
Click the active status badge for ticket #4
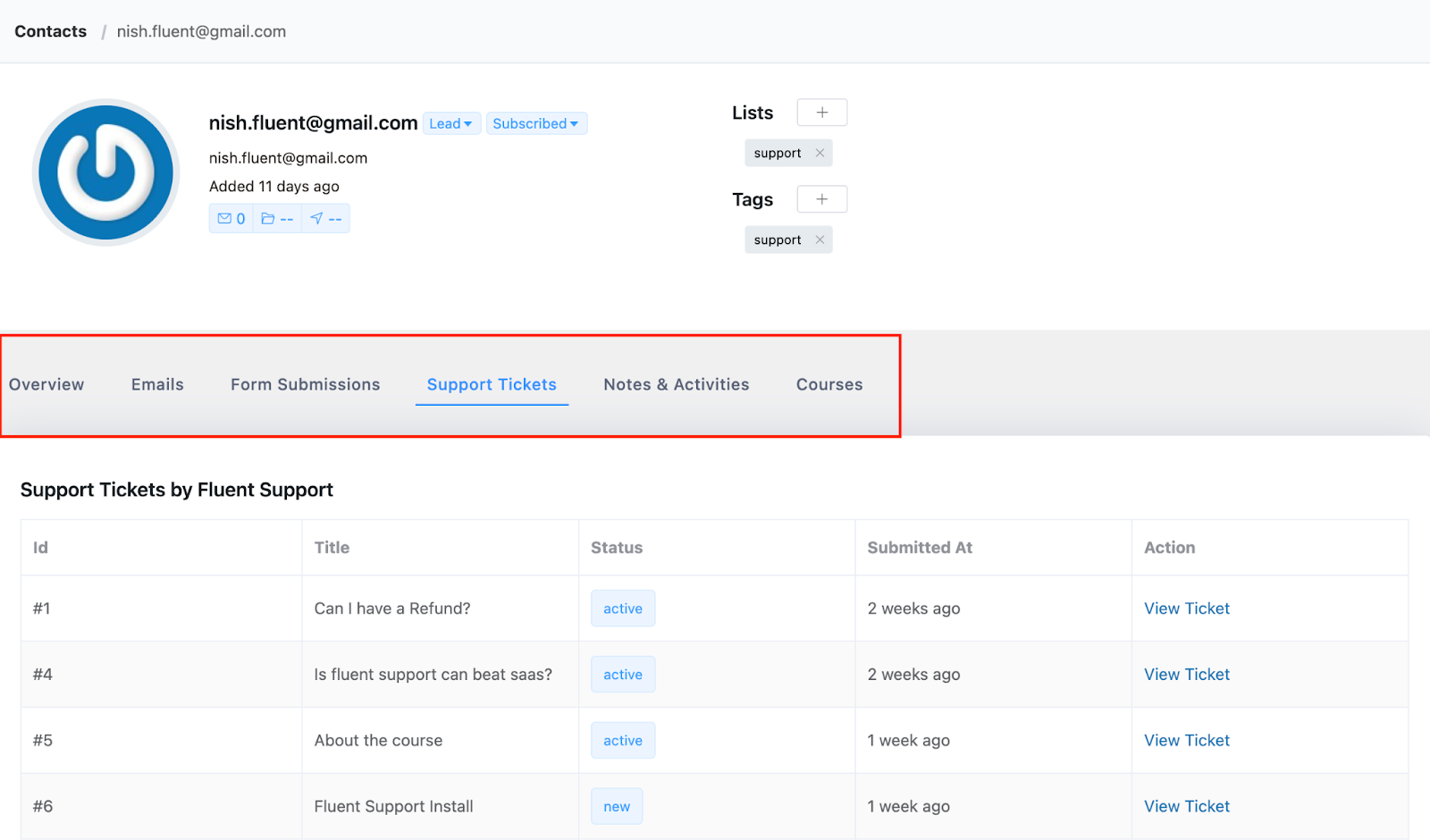point(623,675)
